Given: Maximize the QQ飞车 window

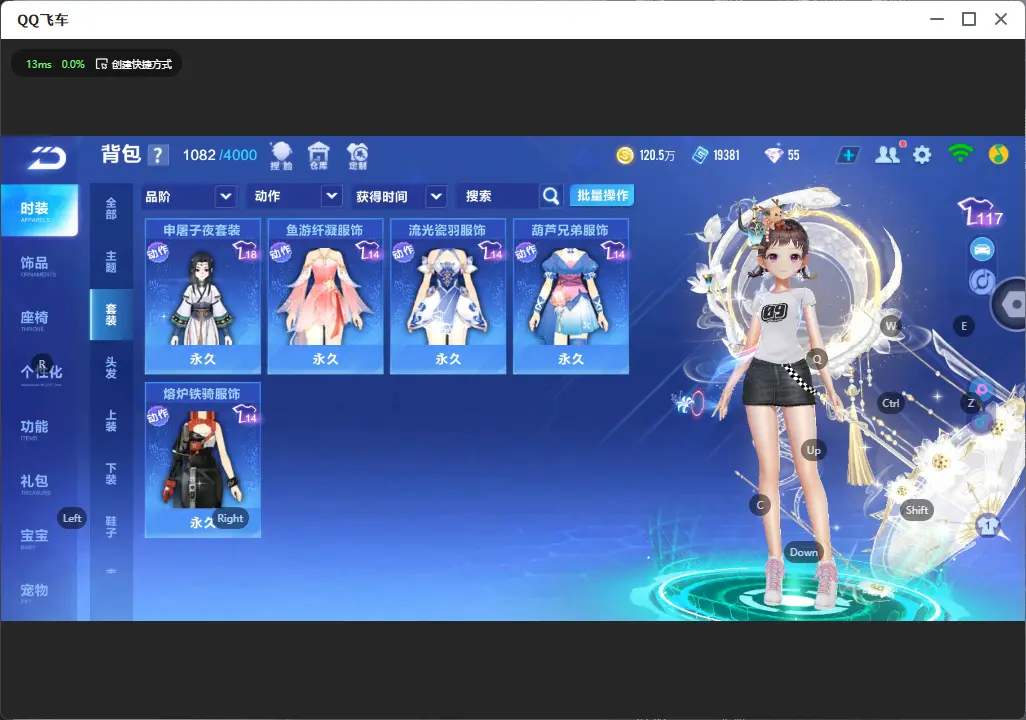Looking at the screenshot, I should [969, 19].
